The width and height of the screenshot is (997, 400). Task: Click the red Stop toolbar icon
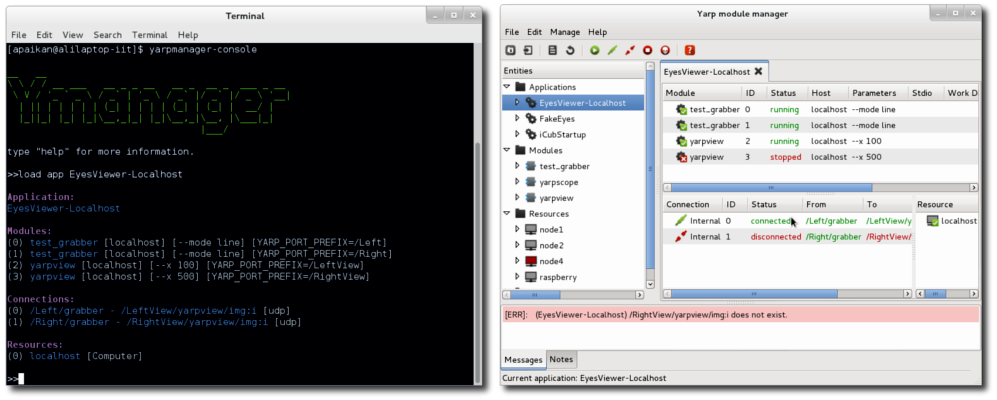tap(648, 50)
